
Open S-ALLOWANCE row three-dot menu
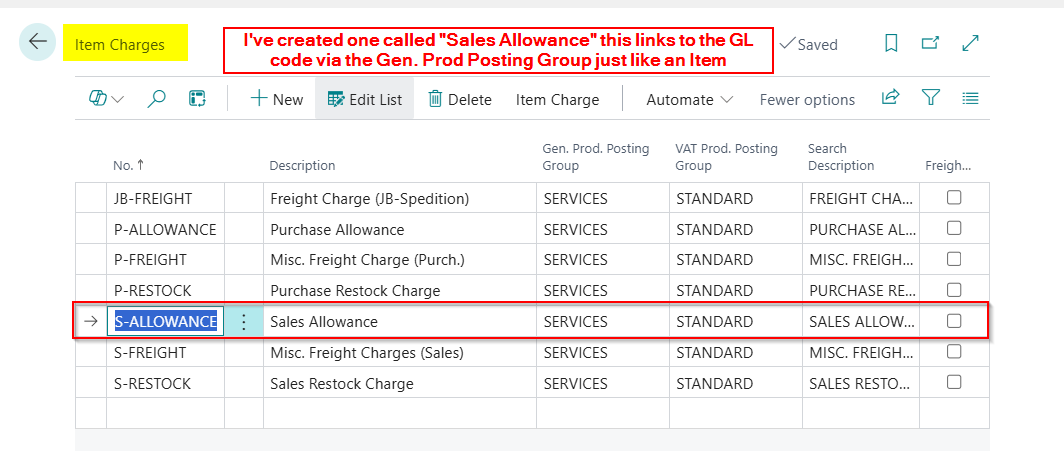pyautogui.click(x=244, y=321)
